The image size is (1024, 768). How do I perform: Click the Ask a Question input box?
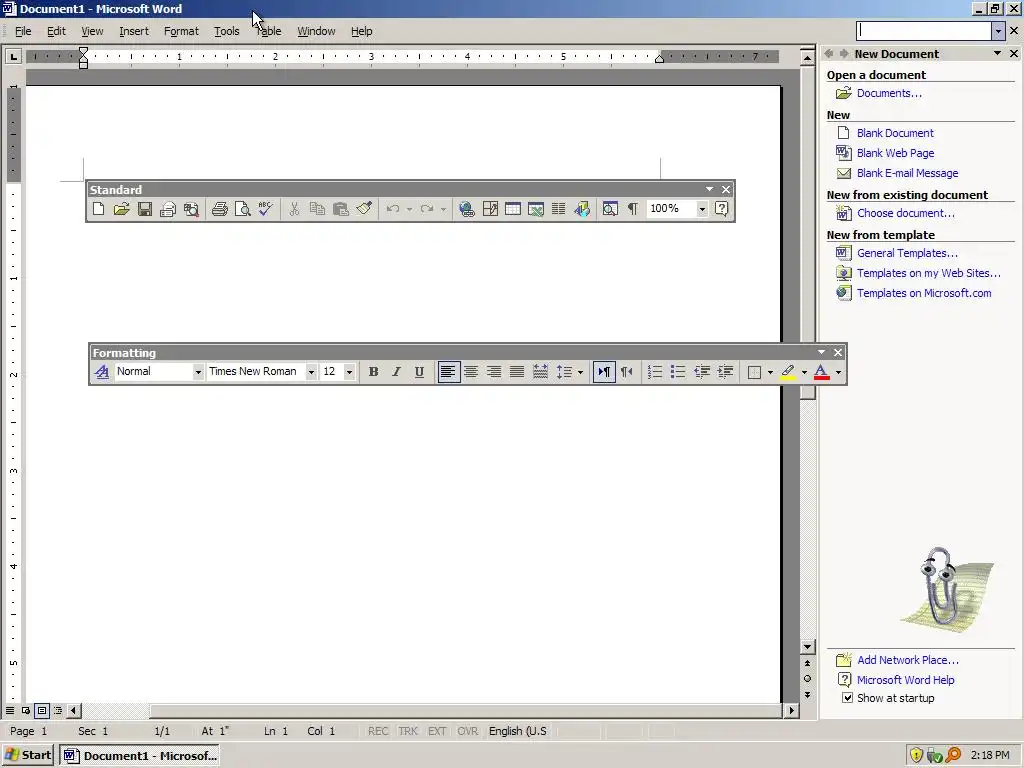tap(924, 30)
